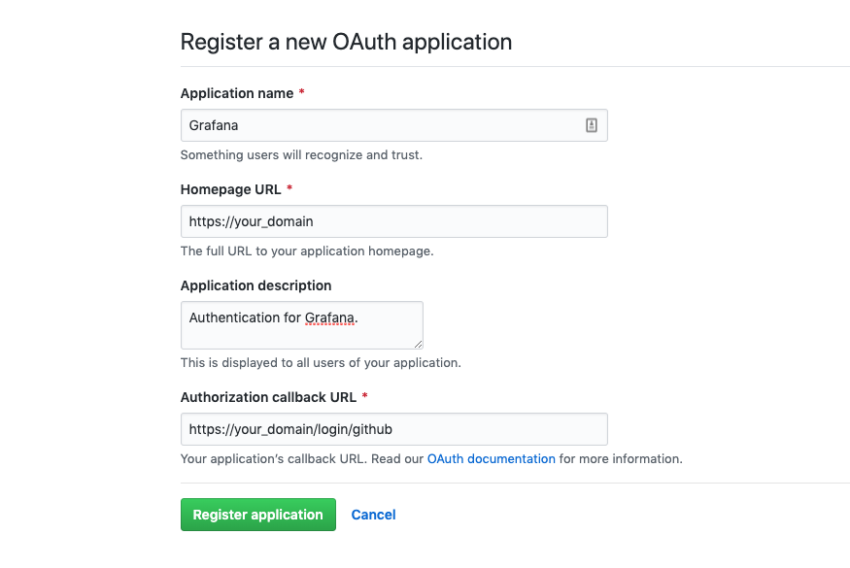This screenshot has height=568, width=850.
Task: Cancel the OAuth application registration
Action: [x=374, y=514]
